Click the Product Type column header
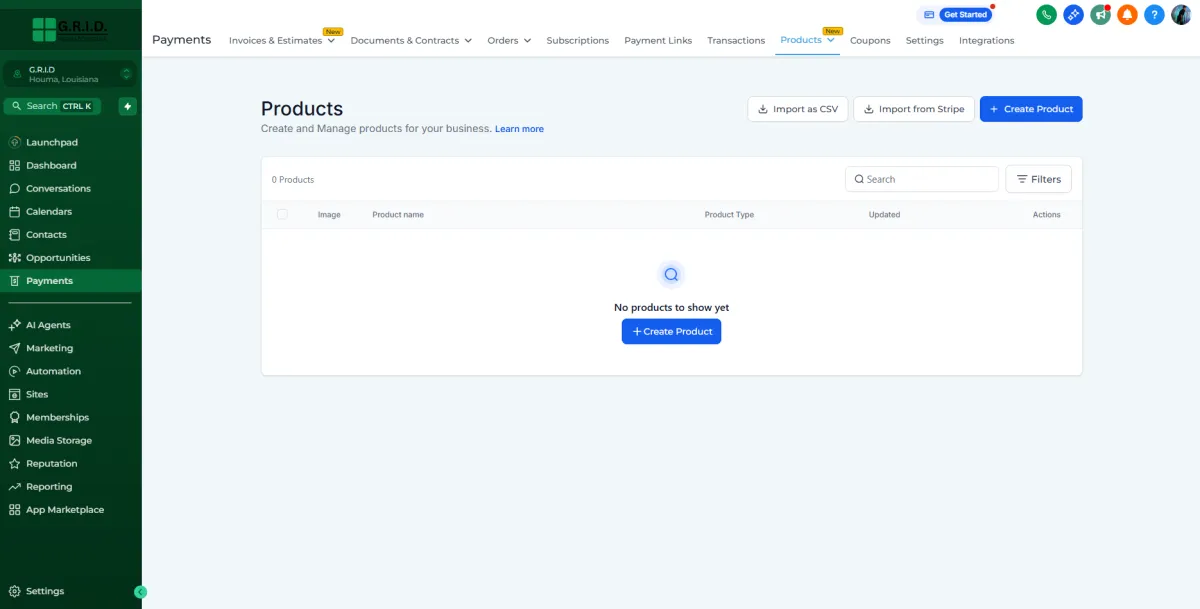 (x=729, y=215)
